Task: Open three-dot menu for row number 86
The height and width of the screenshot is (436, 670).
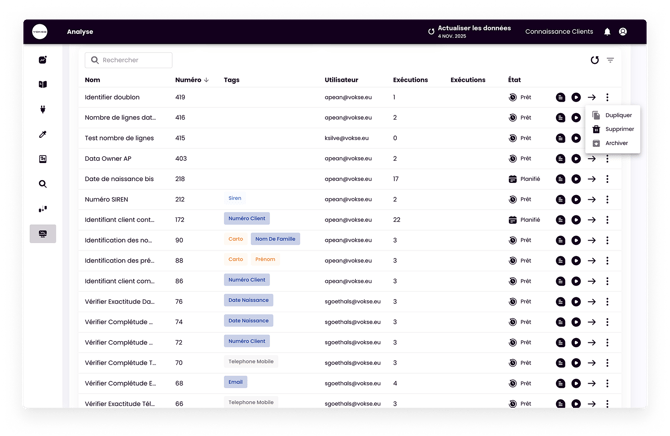Action: pos(607,281)
